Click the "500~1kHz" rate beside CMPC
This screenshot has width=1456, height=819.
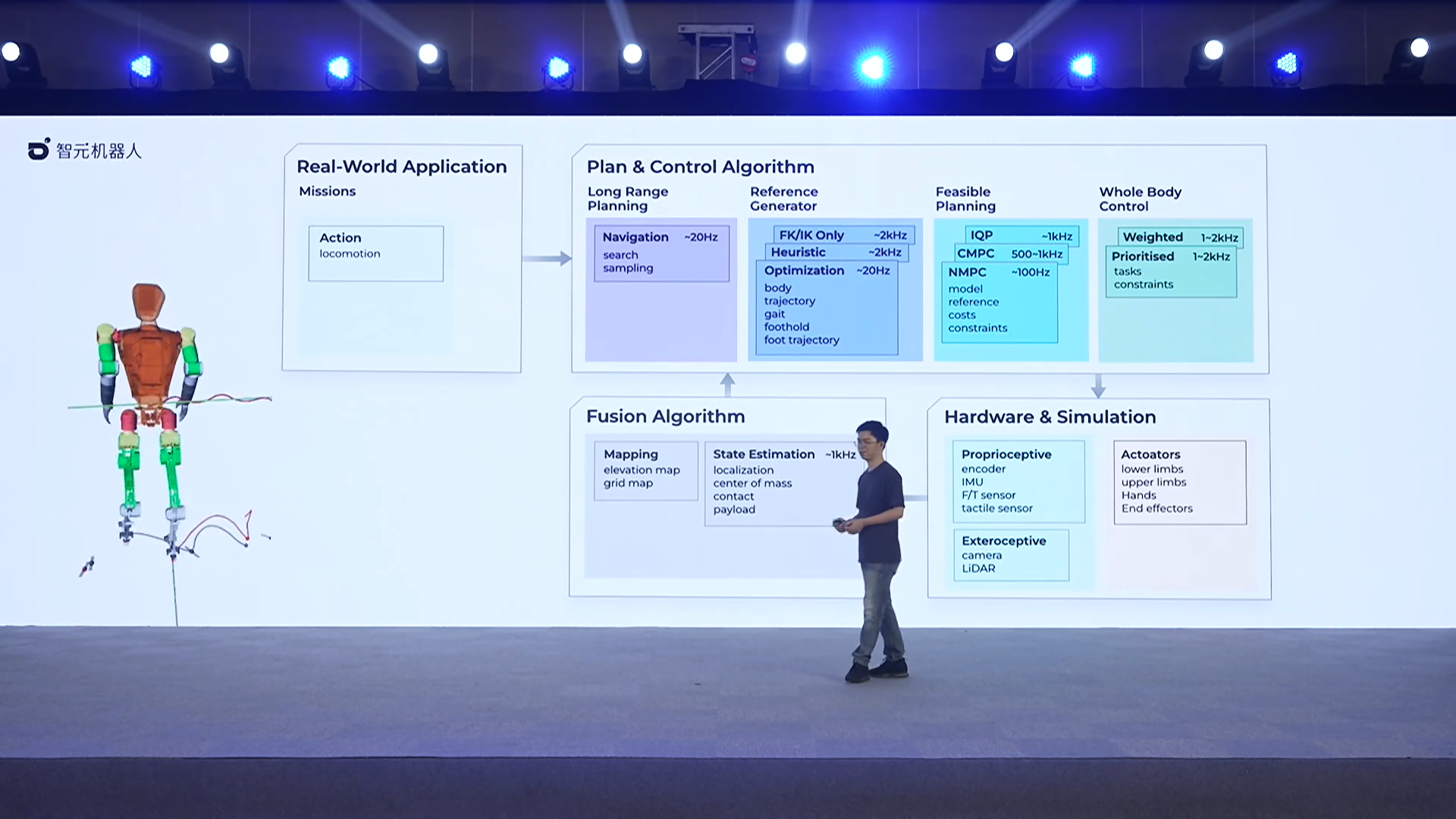click(x=1037, y=254)
